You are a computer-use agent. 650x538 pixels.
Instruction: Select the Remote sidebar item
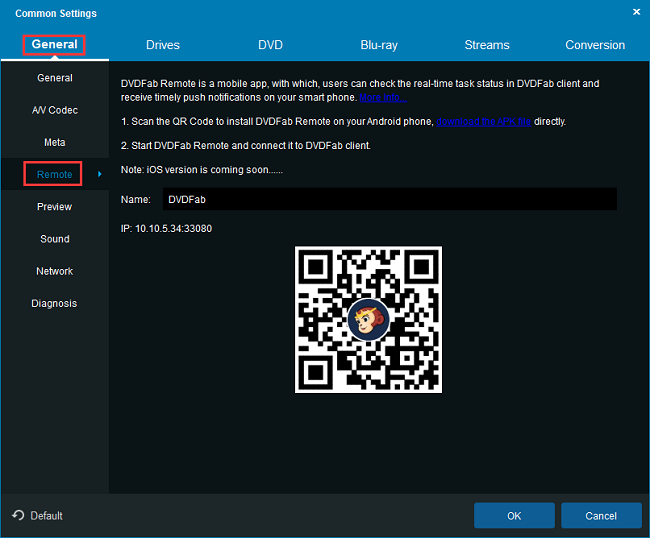55,174
